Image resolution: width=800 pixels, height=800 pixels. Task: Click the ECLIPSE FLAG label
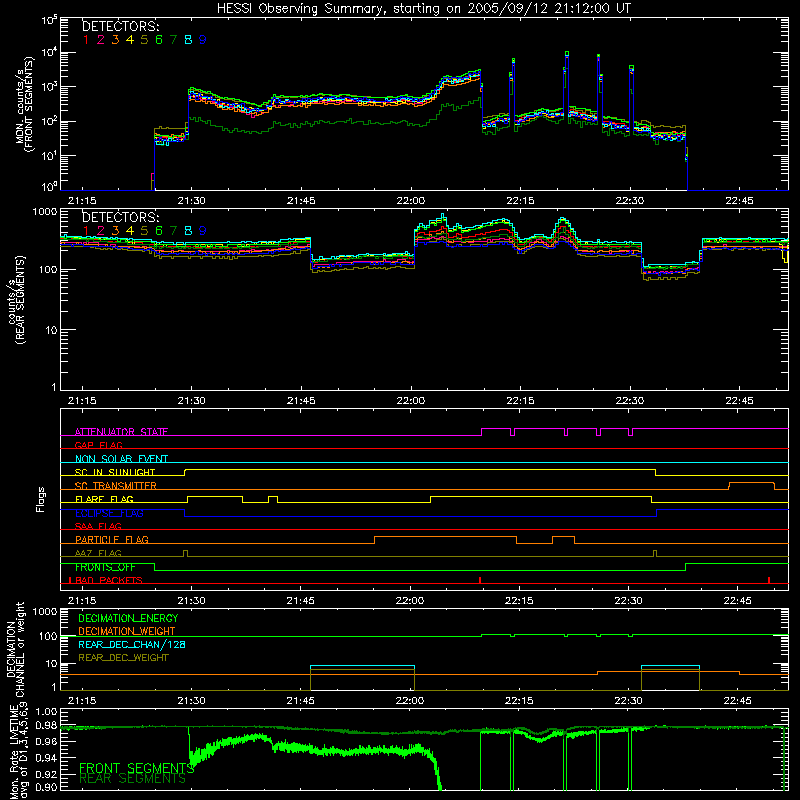point(109,513)
